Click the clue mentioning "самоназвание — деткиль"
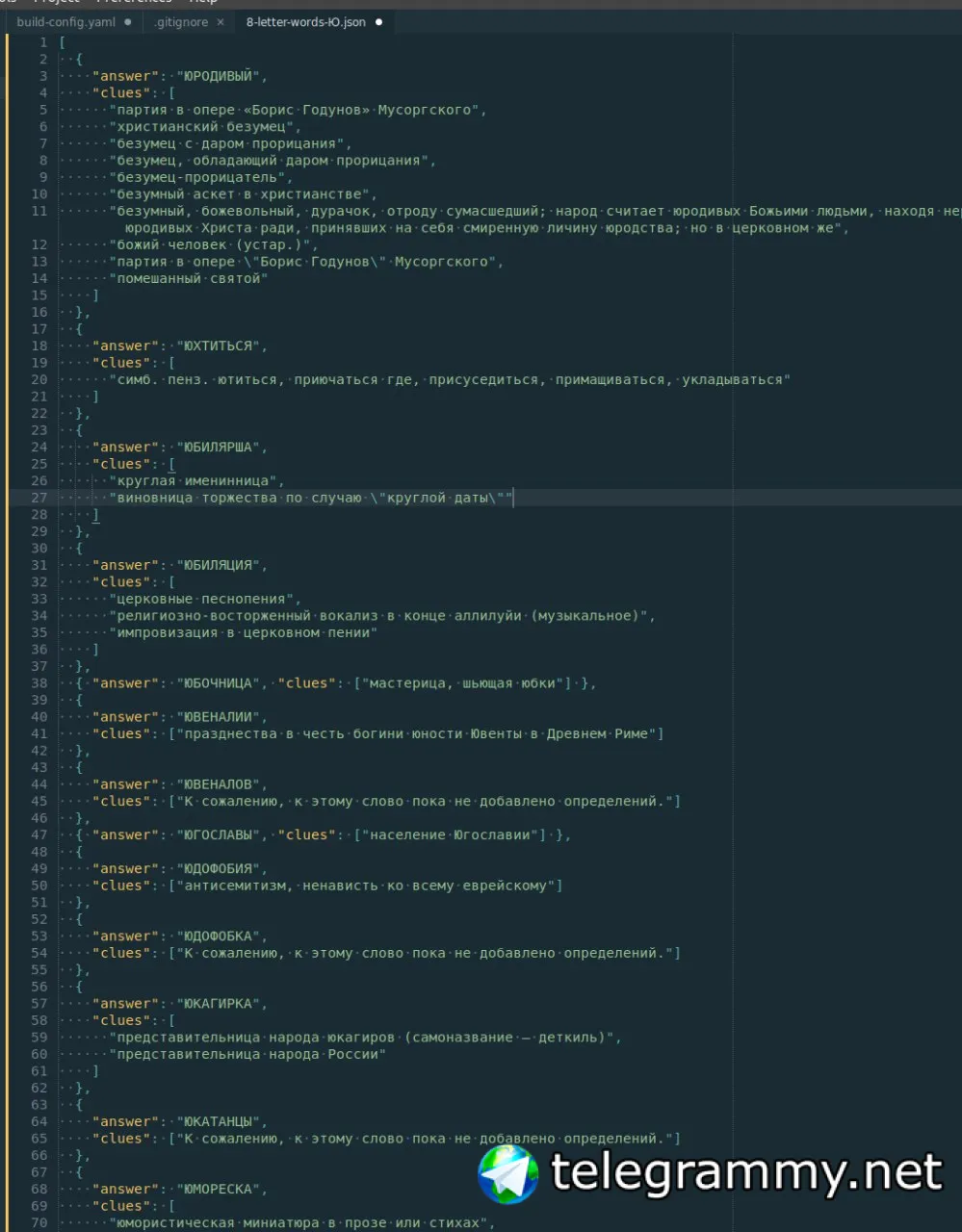The image size is (962, 1232). [361, 1037]
